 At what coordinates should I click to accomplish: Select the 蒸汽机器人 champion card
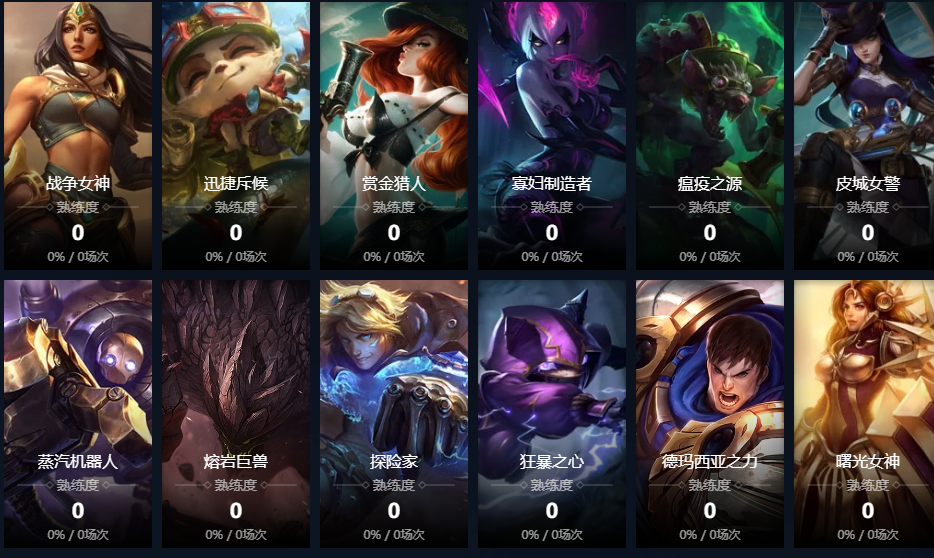tap(78, 414)
